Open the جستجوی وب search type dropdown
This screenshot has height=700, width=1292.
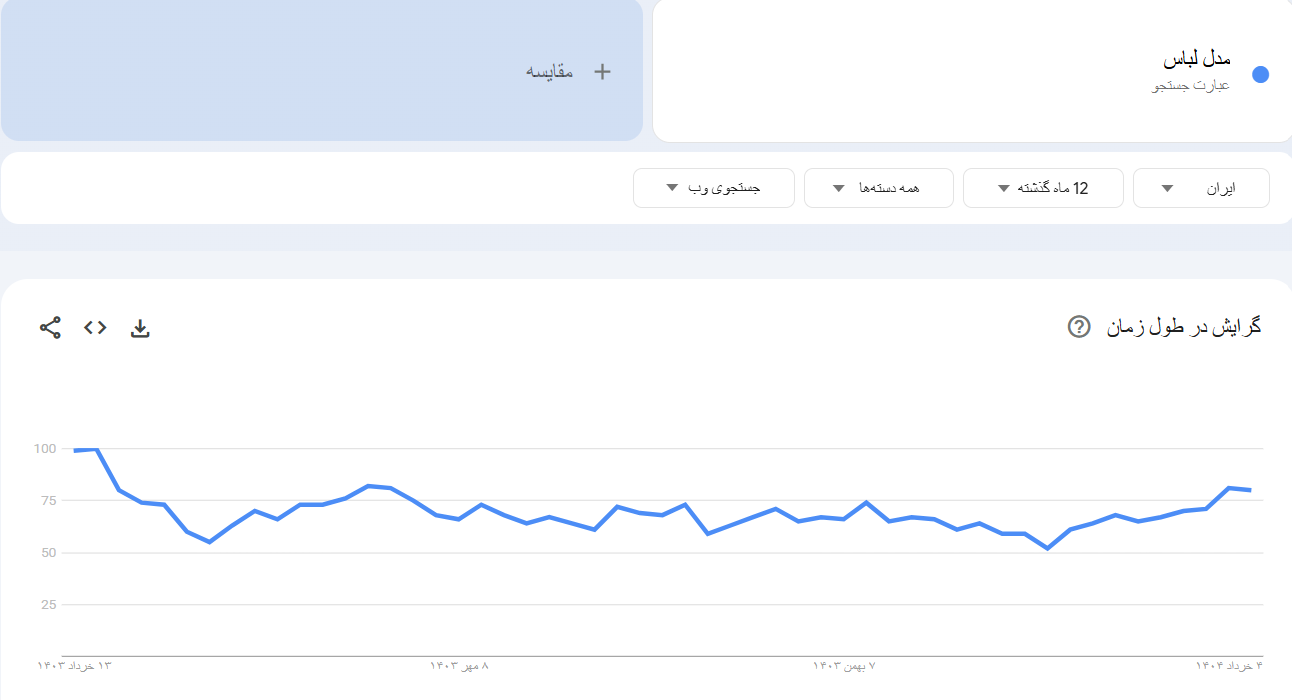(x=713, y=188)
